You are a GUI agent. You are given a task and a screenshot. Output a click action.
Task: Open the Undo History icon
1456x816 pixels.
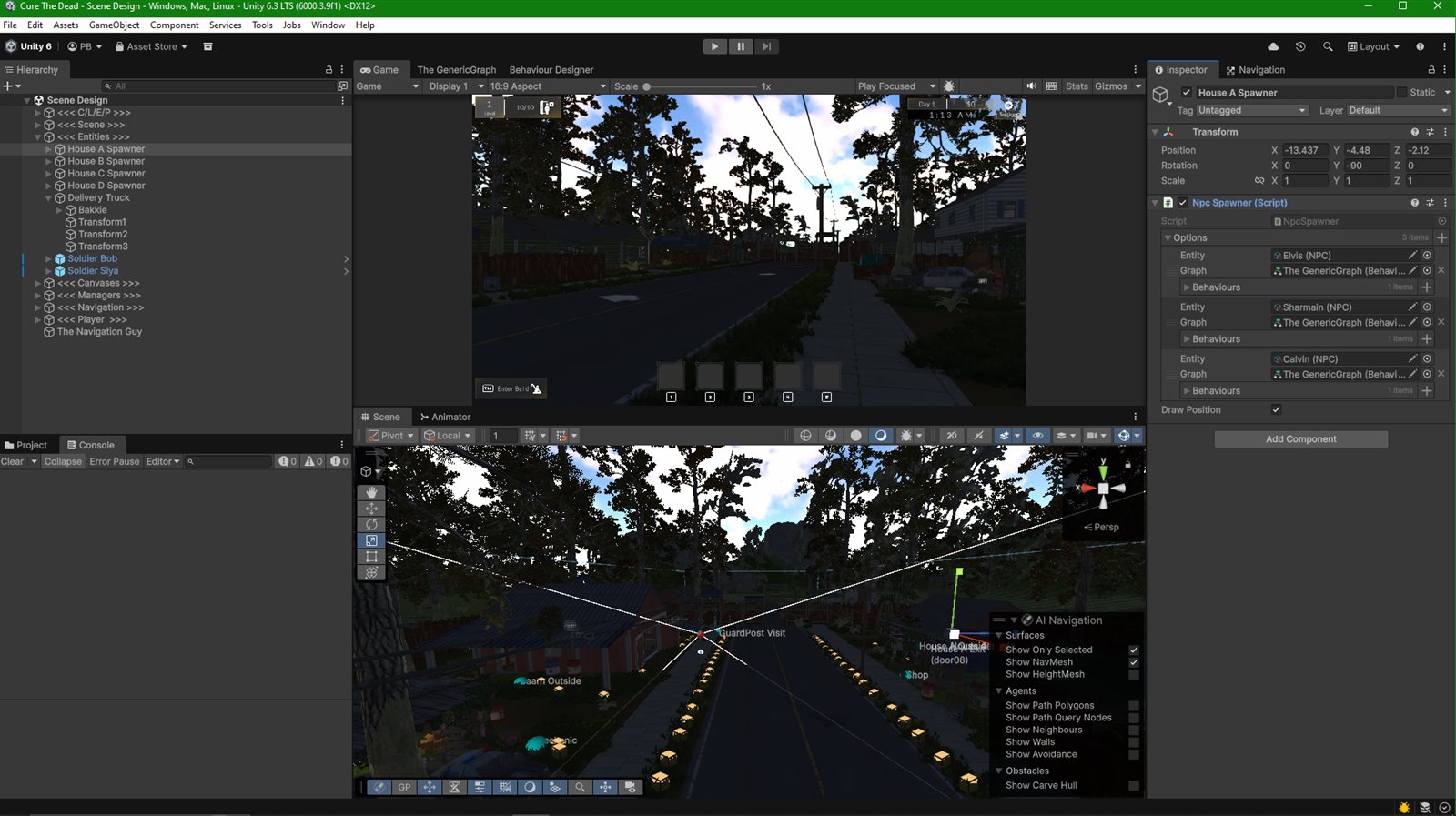pyautogui.click(x=1300, y=46)
